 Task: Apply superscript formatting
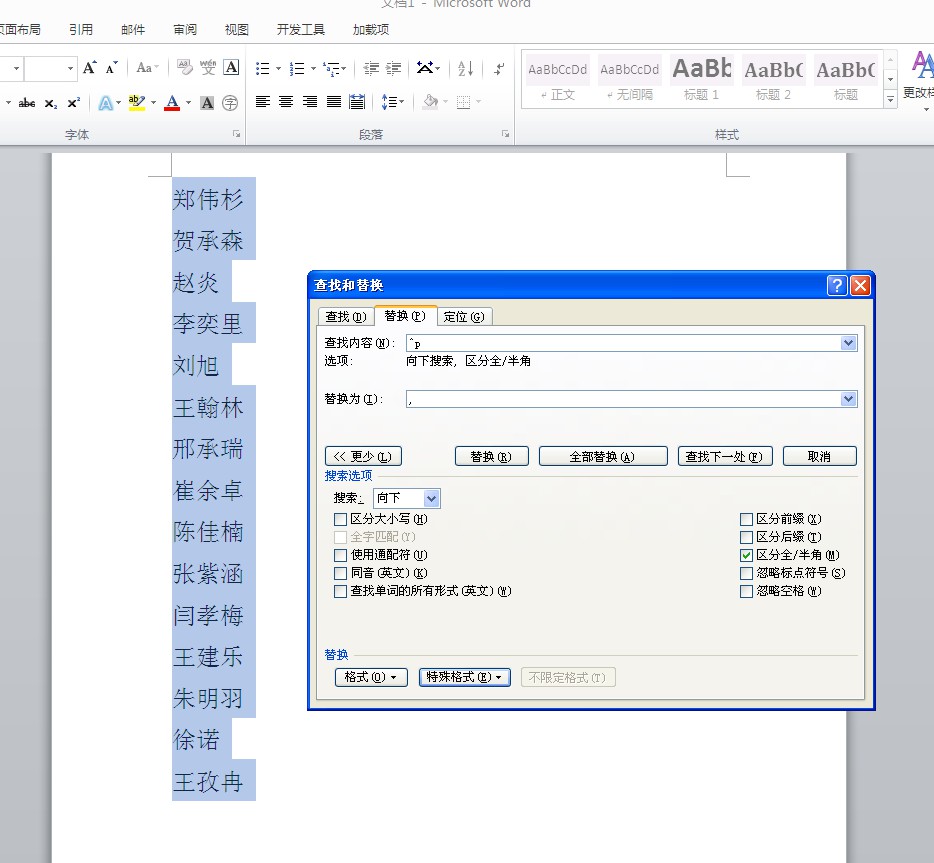pyautogui.click(x=73, y=103)
